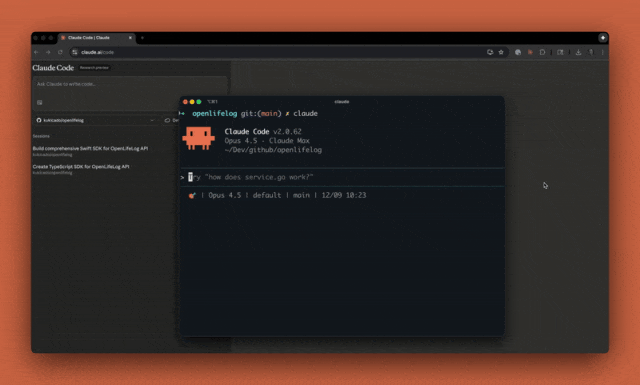Click the image attach icon in prompt box
The image size is (640, 385).
coord(40,102)
